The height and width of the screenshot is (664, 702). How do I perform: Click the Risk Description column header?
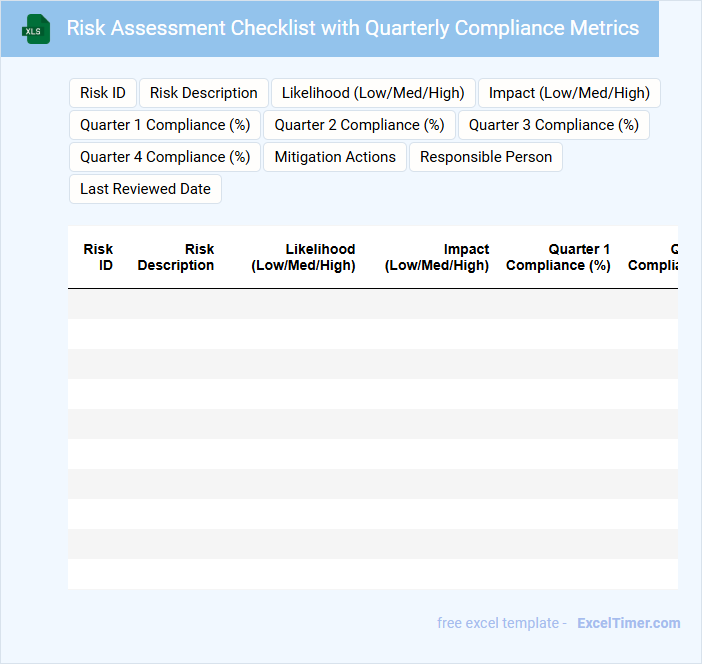[x=176, y=257]
